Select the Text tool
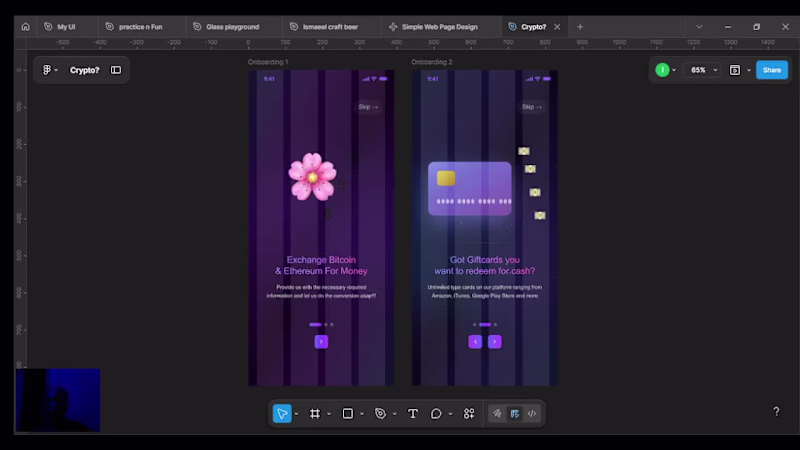Image resolution: width=800 pixels, height=450 pixels. tap(413, 413)
